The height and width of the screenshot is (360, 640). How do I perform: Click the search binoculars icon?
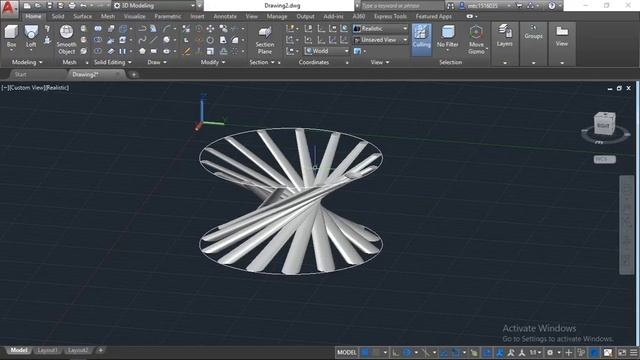(x=450, y=6)
